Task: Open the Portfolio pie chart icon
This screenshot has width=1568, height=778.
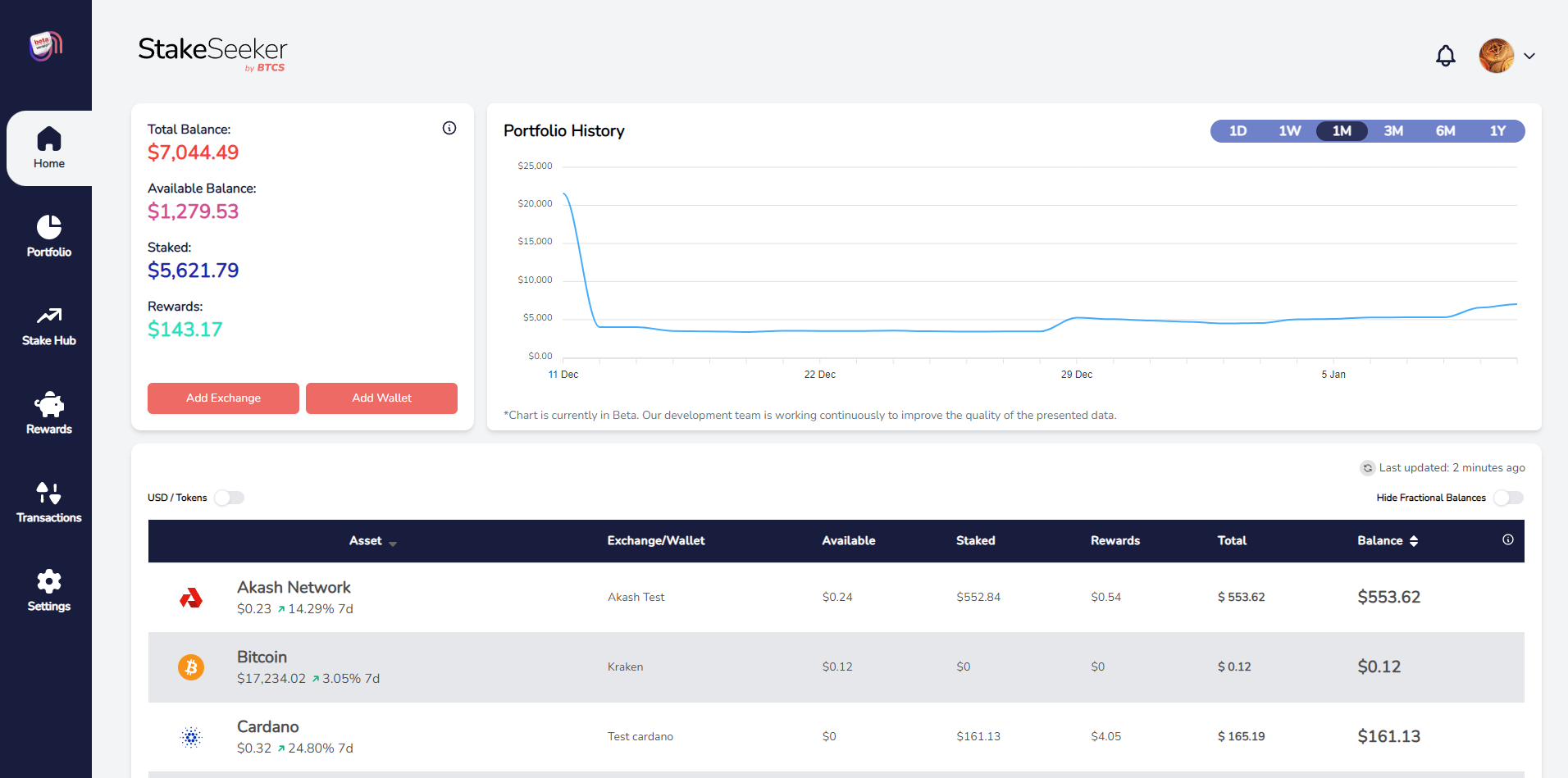Action: 49,227
